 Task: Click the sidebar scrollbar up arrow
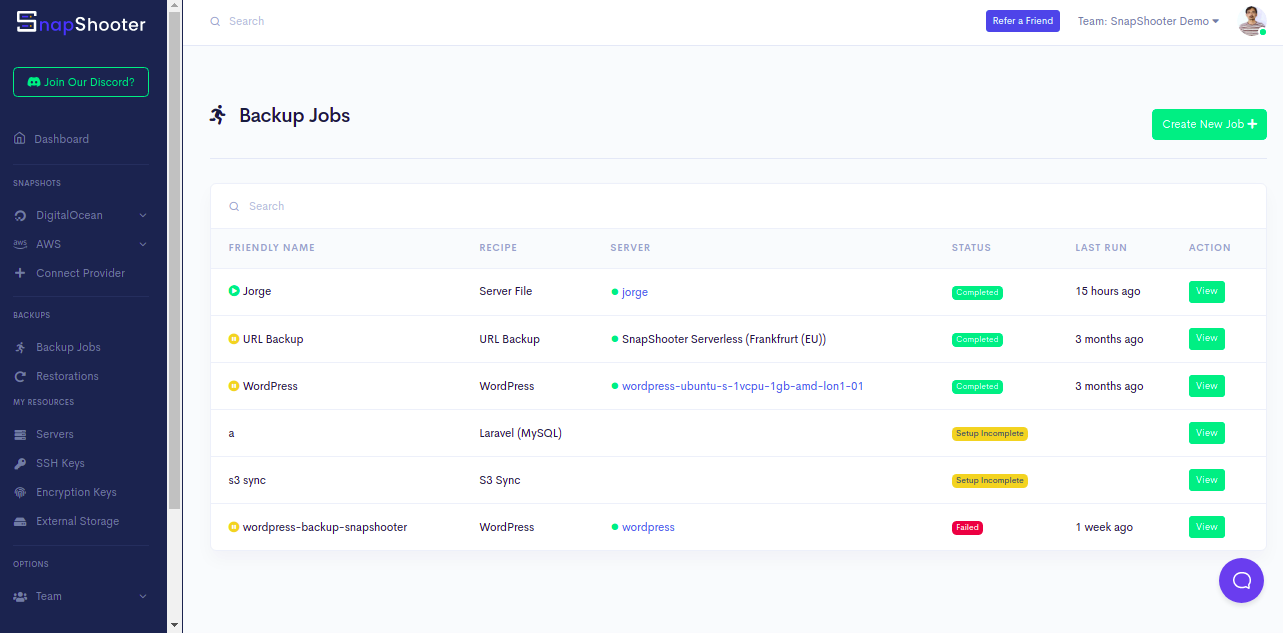coord(175,7)
